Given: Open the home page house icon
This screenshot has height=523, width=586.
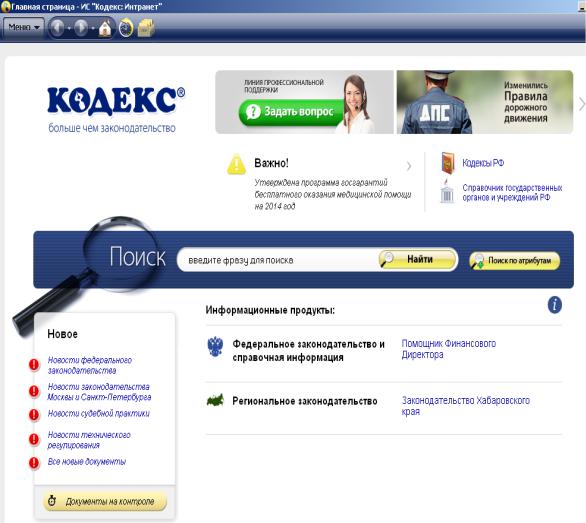Looking at the screenshot, I should 105,28.
